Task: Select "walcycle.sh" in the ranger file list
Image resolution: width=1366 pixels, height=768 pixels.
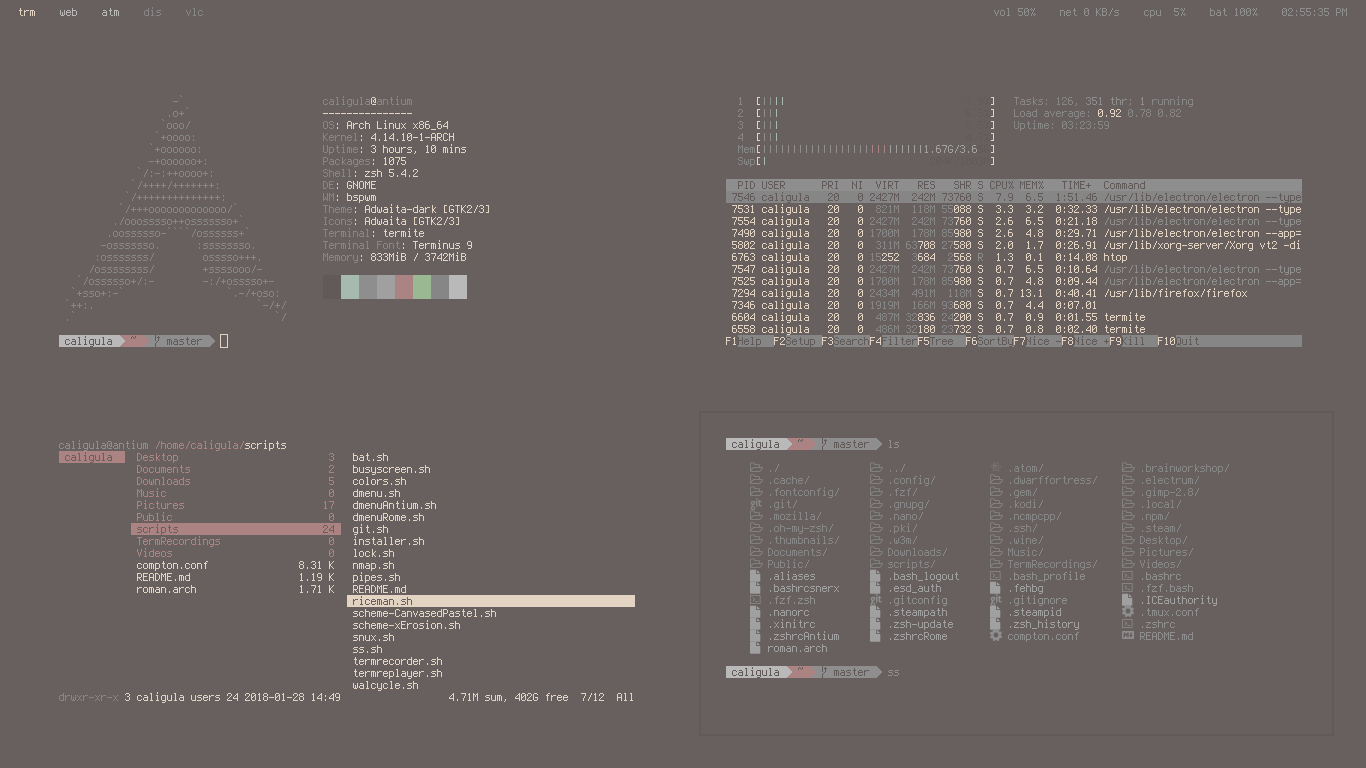Action: 385,685
